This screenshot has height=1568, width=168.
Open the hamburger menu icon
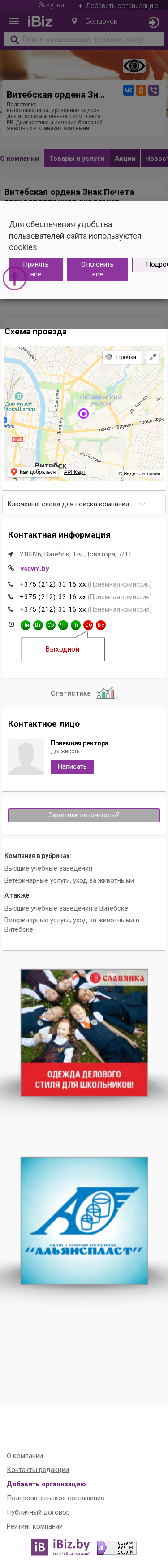pyautogui.click(x=13, y=21)
